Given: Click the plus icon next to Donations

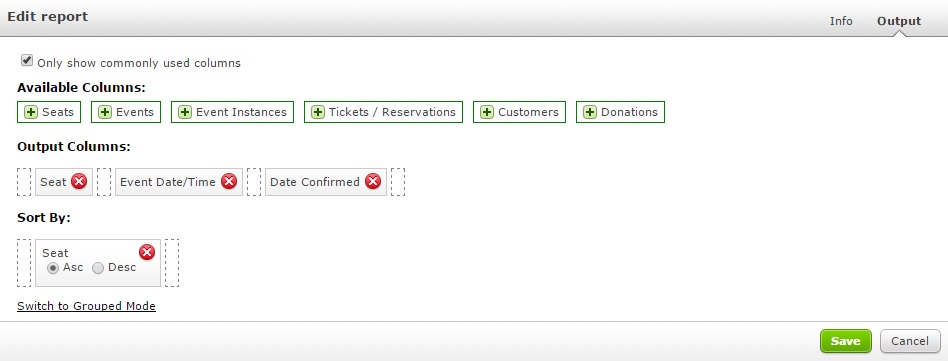Looking at the screenshot, I should [590, 112].
